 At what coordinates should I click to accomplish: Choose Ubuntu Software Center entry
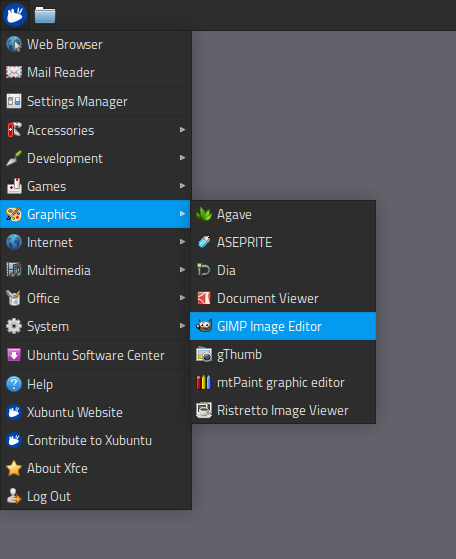(x=96, y=355)
